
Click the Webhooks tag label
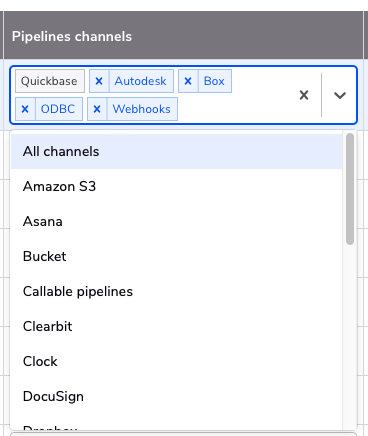(x=142, y=109)
